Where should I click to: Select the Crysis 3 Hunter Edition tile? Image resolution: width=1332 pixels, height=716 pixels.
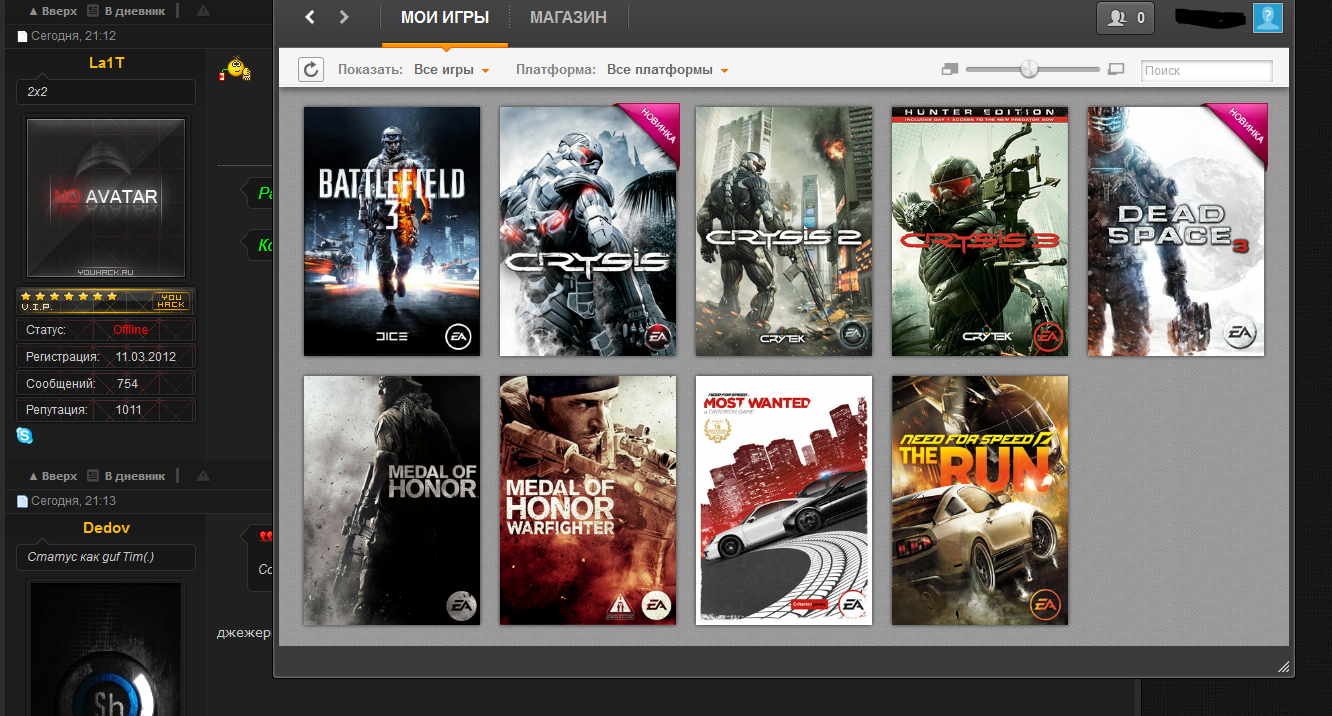pos(980,231)
